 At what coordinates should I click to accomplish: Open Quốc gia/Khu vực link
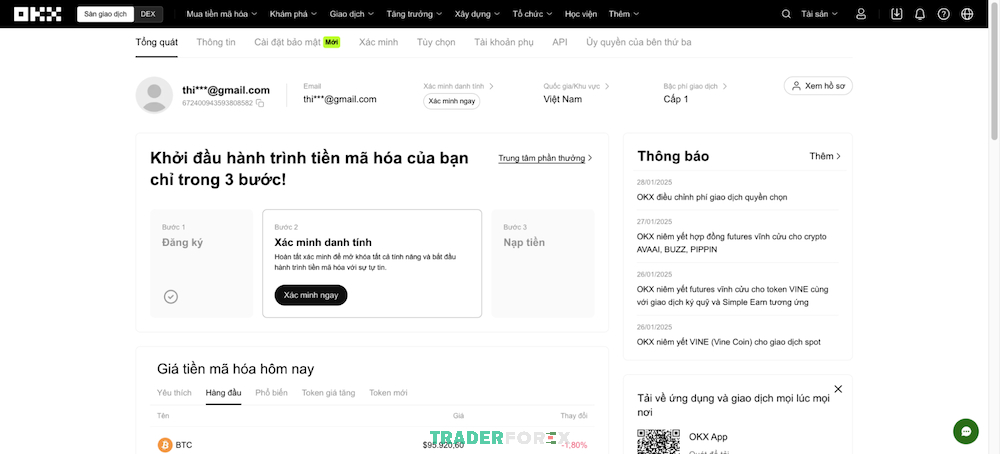577,86
